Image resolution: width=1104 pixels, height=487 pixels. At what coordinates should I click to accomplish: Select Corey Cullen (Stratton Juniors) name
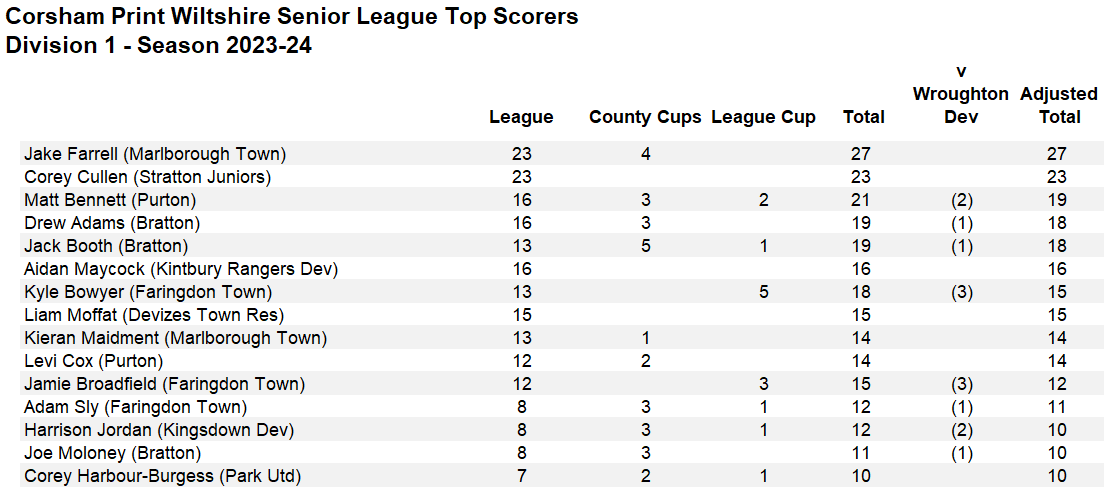148,177
